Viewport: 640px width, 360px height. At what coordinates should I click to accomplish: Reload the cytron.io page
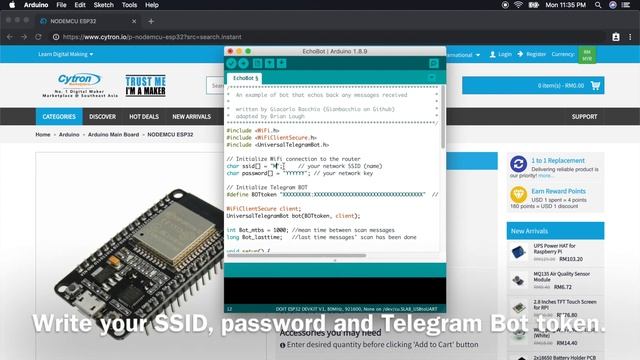click(38, 37)
